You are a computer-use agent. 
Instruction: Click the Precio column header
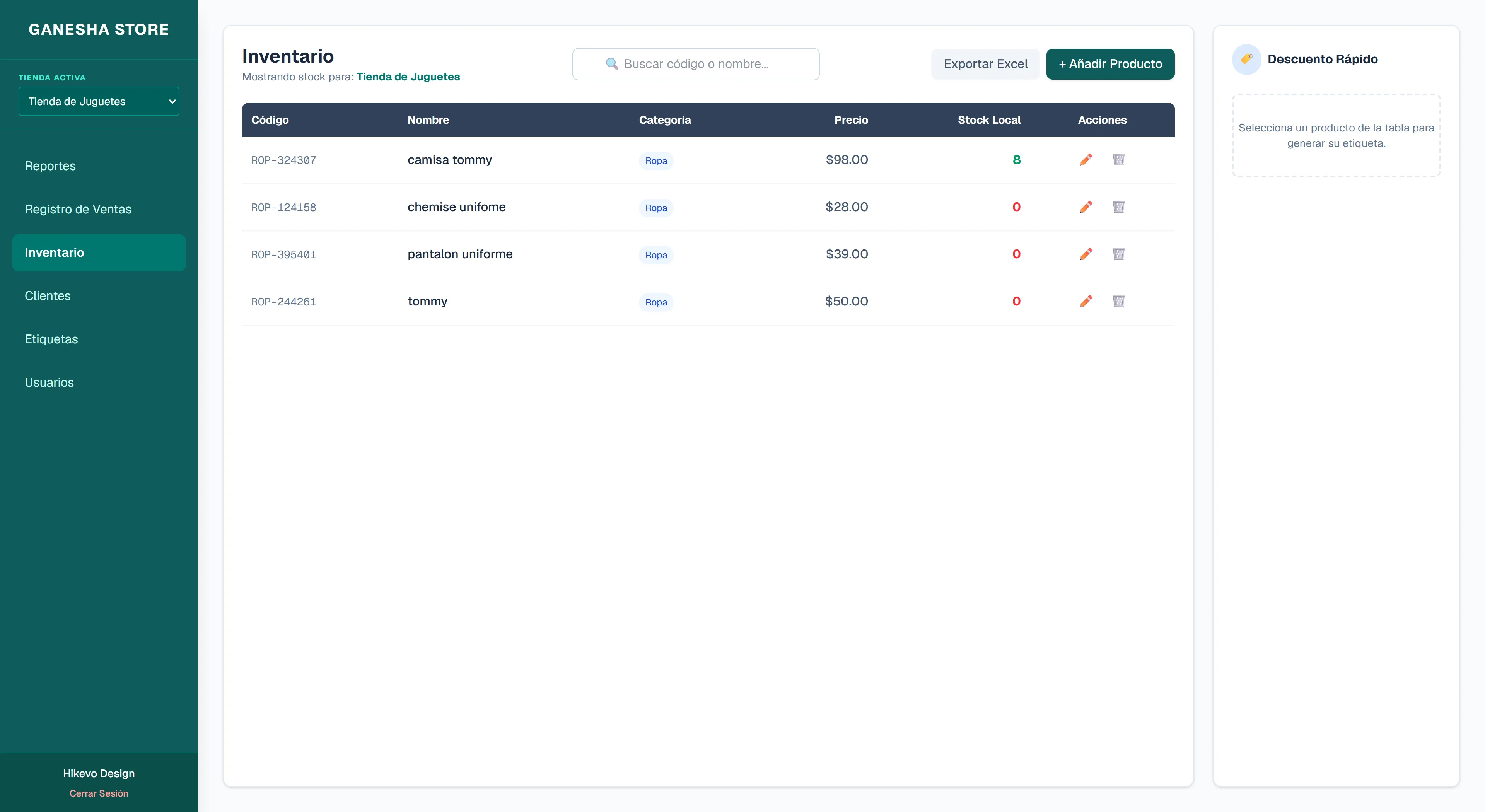coord(851,120)
